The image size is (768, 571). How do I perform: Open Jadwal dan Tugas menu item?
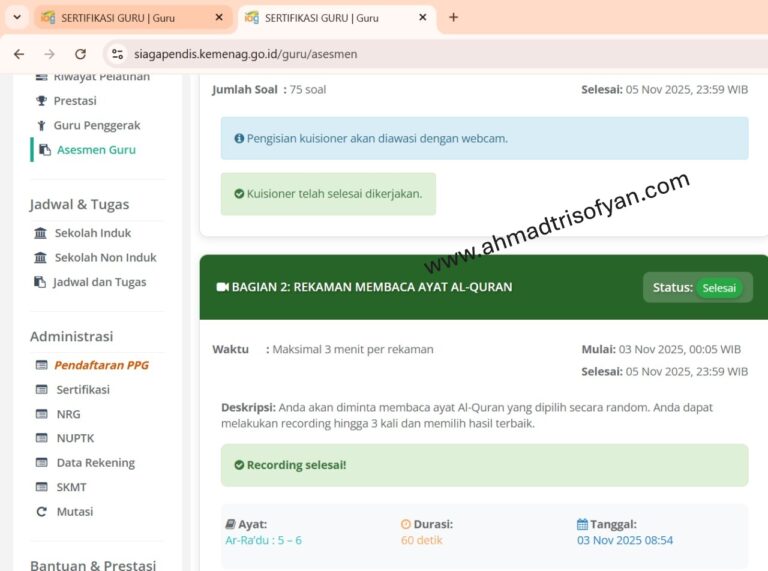point(101,282)
